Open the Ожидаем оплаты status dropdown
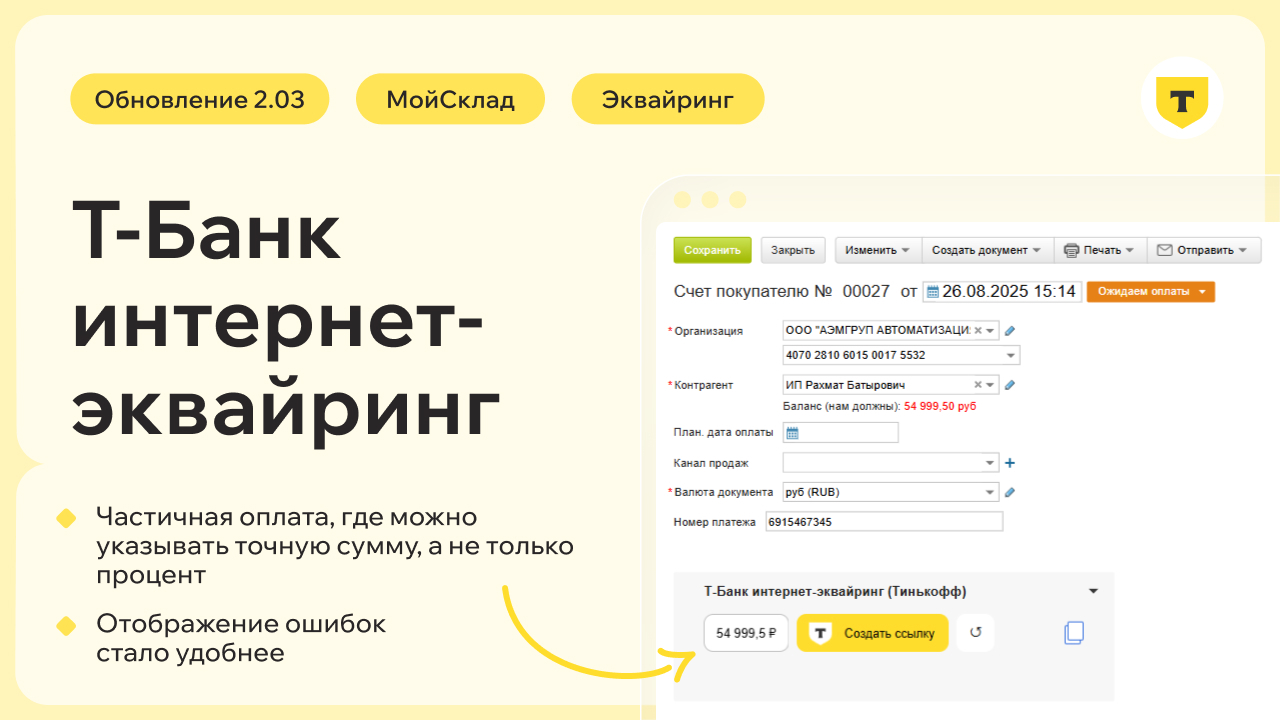1280x720 pixels. pyautogui.click(x=1150, y=292)
